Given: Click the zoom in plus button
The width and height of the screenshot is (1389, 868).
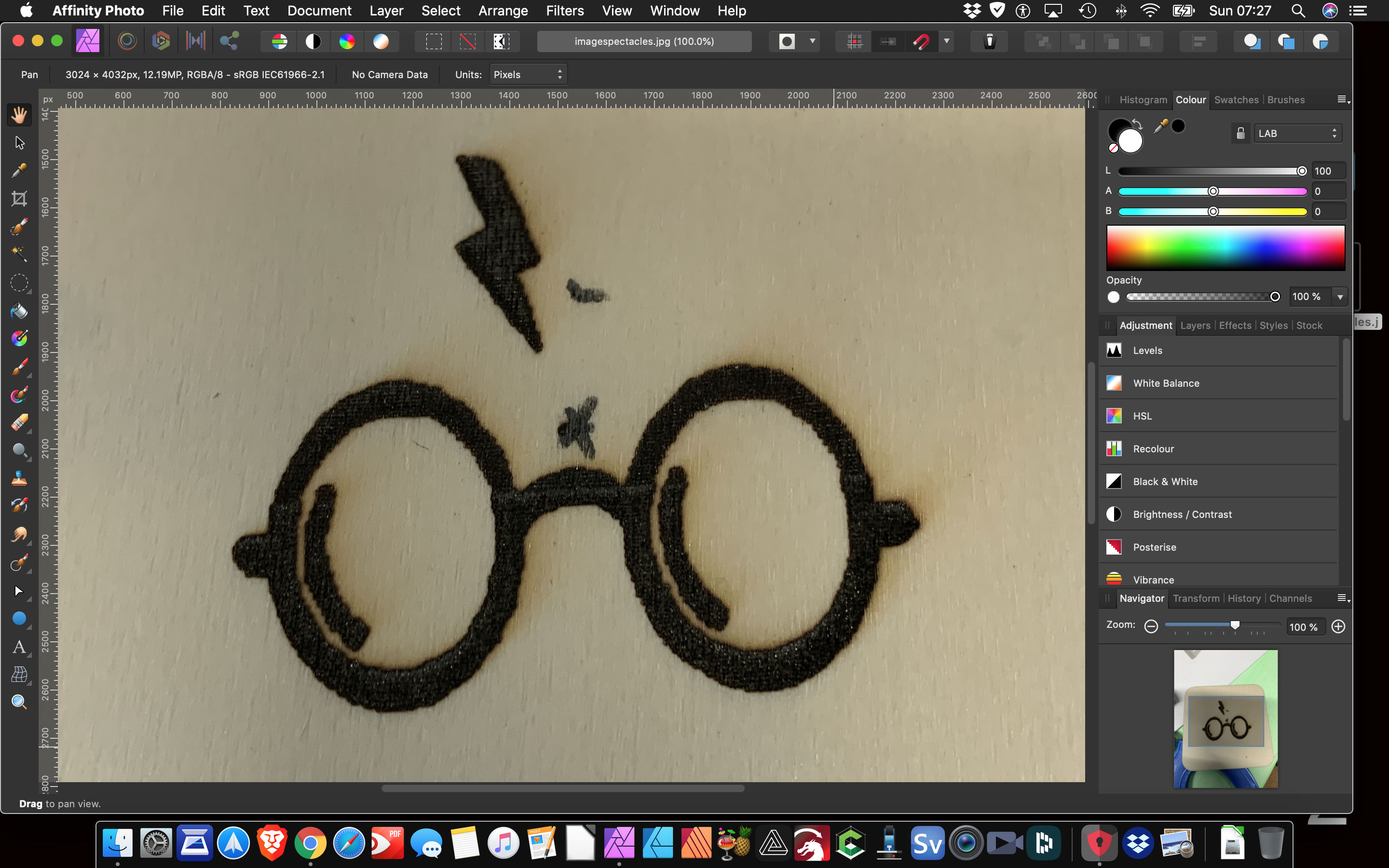Looking at the screenshot, I should [x=1338, y=627].
